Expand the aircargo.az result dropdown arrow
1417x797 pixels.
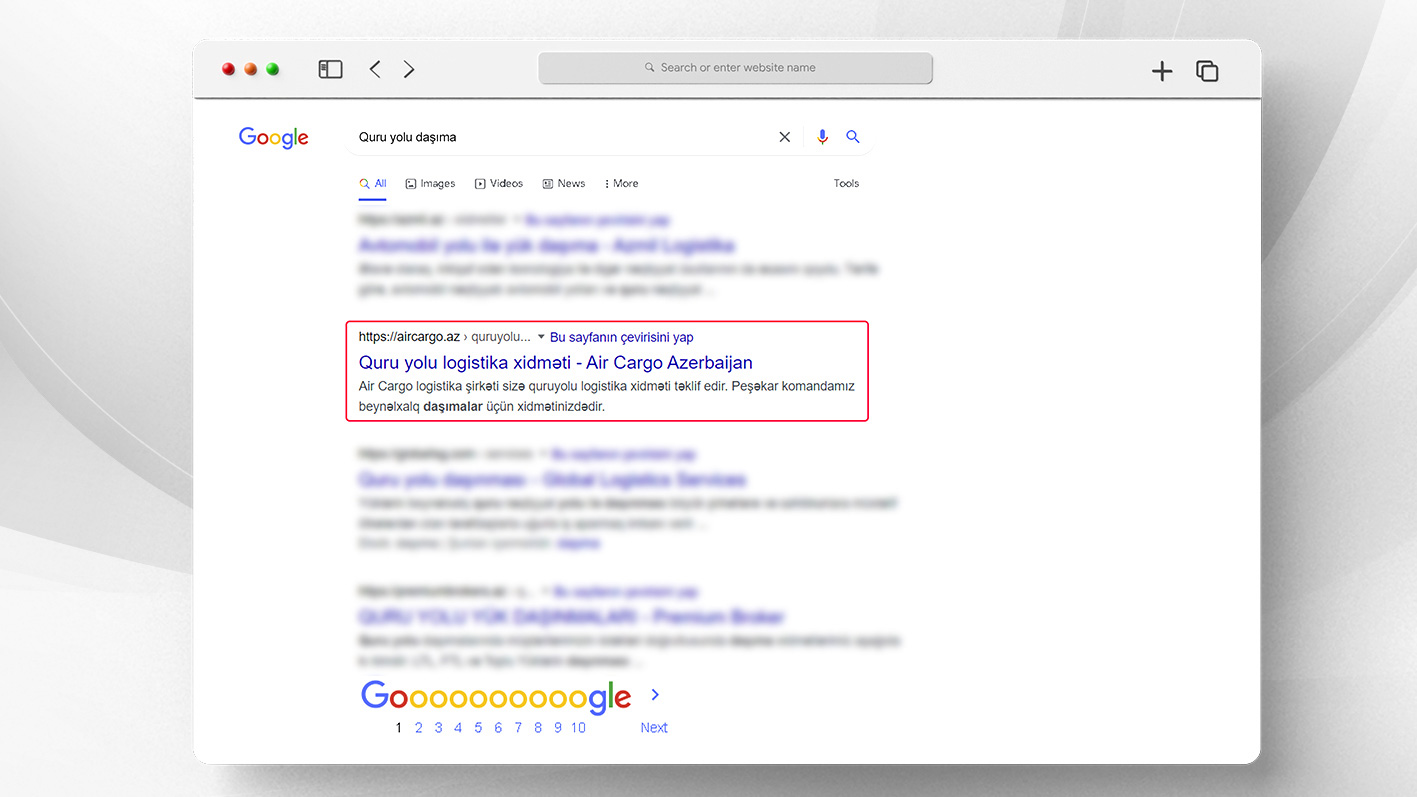[x=541, y=337]
